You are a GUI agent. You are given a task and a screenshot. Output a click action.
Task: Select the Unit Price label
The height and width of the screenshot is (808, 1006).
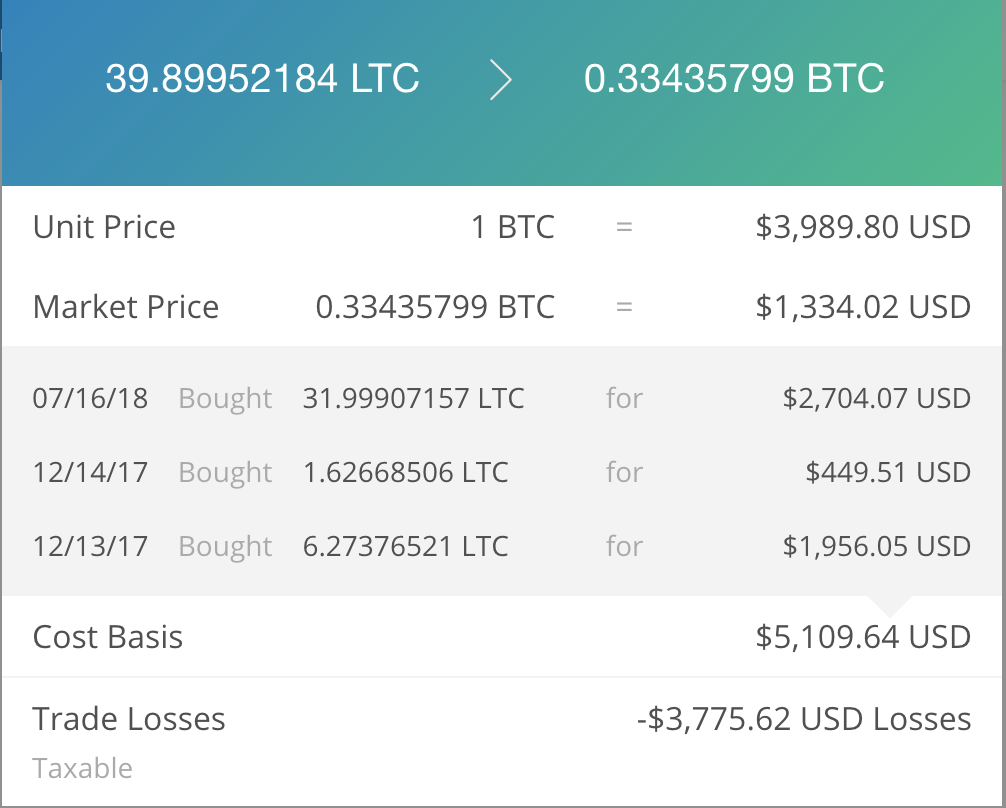(104, 227)
